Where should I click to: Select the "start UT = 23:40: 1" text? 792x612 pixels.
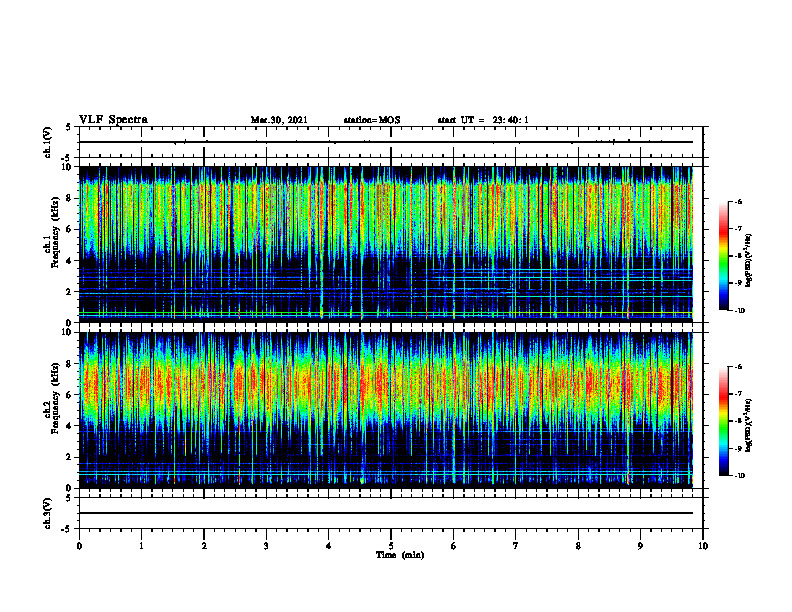pos(483,120)
